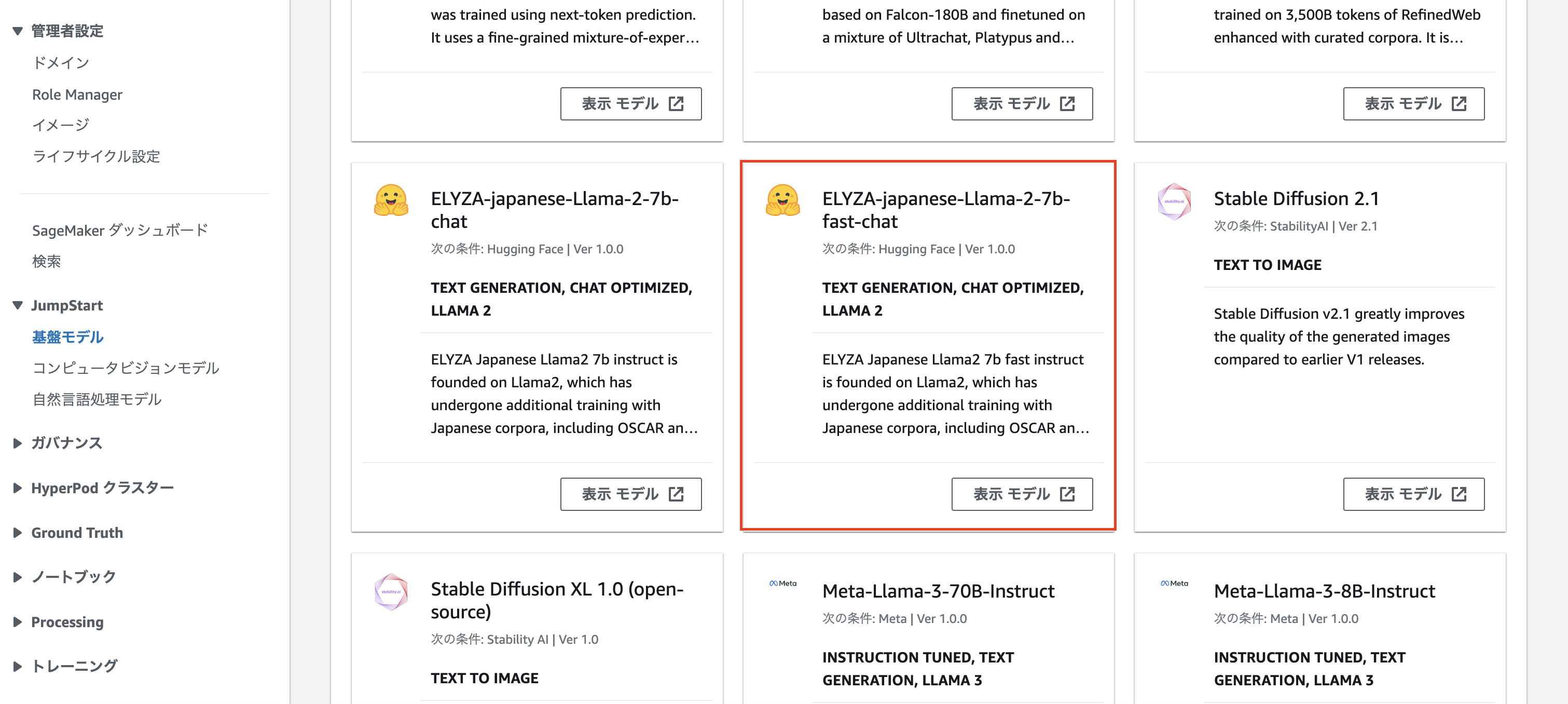Click Meta logo on Meta-Llama-3-8B-Instruct card
Image resolution: width=1568 pixels, height=704 pixels.
coord(1174,584)
